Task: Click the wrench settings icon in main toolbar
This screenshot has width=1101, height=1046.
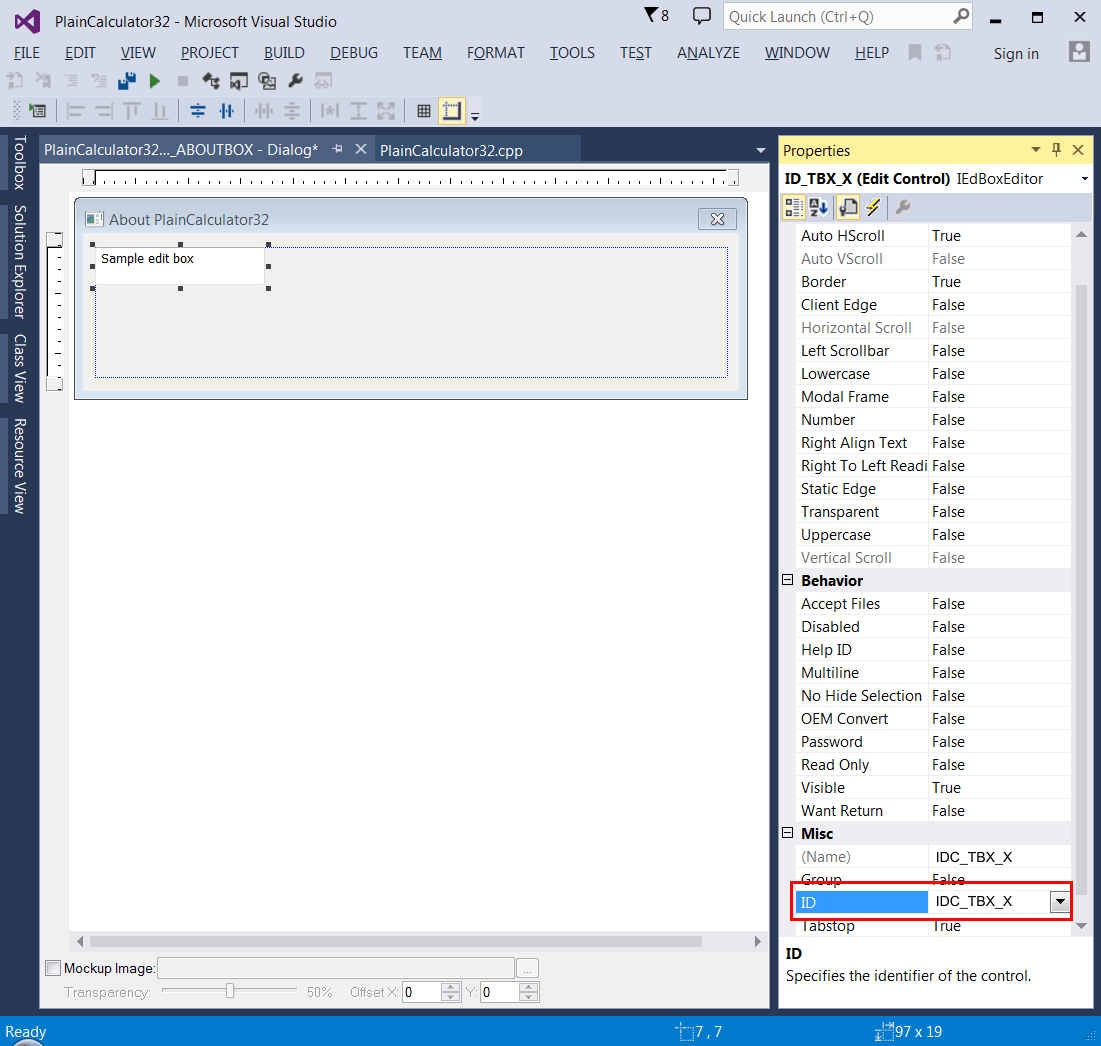Action: tap(296, 81)
